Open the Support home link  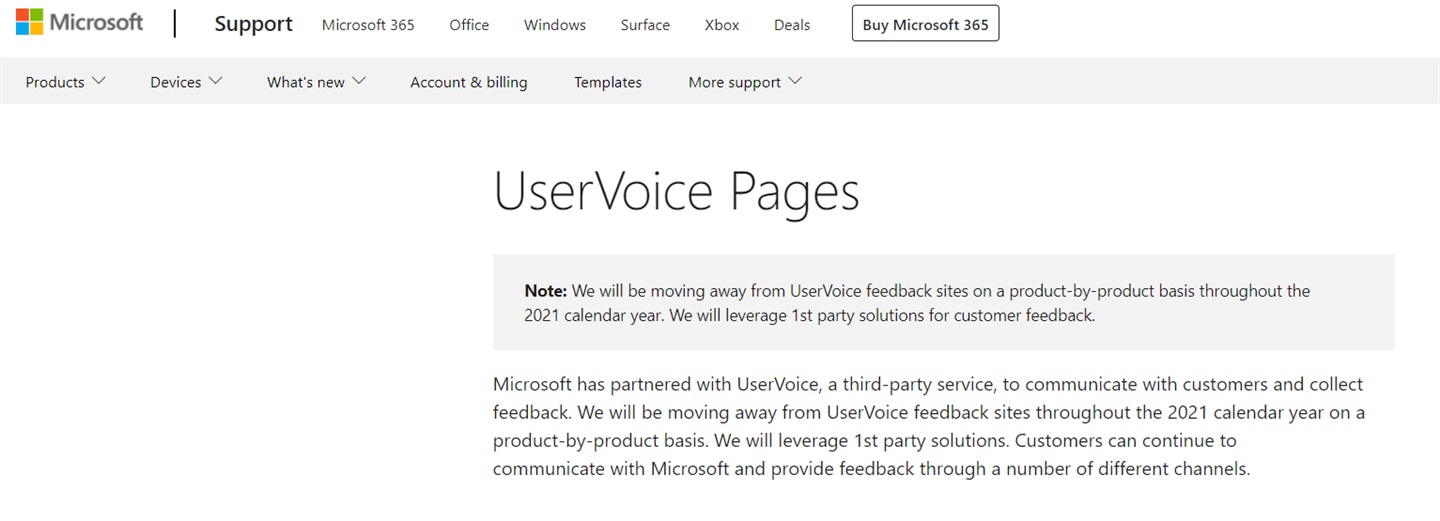tap(253, 24)
